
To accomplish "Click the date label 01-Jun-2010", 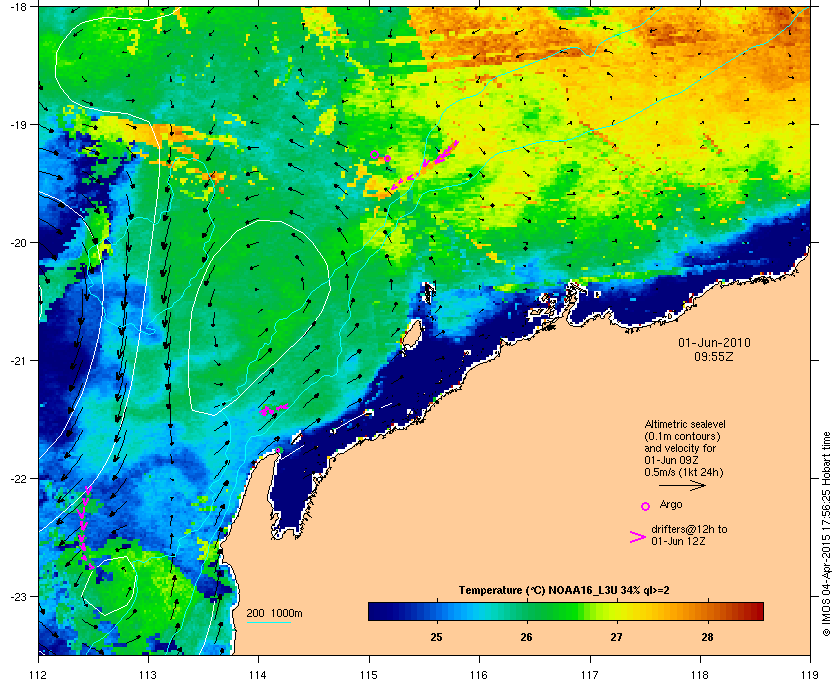I will coord(714,343).
